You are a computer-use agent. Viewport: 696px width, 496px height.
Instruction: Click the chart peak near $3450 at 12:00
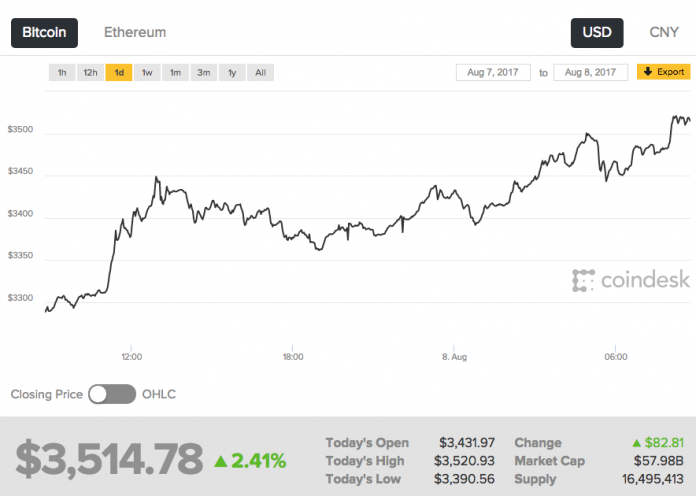pyautogui.click(x=156, y=178)
